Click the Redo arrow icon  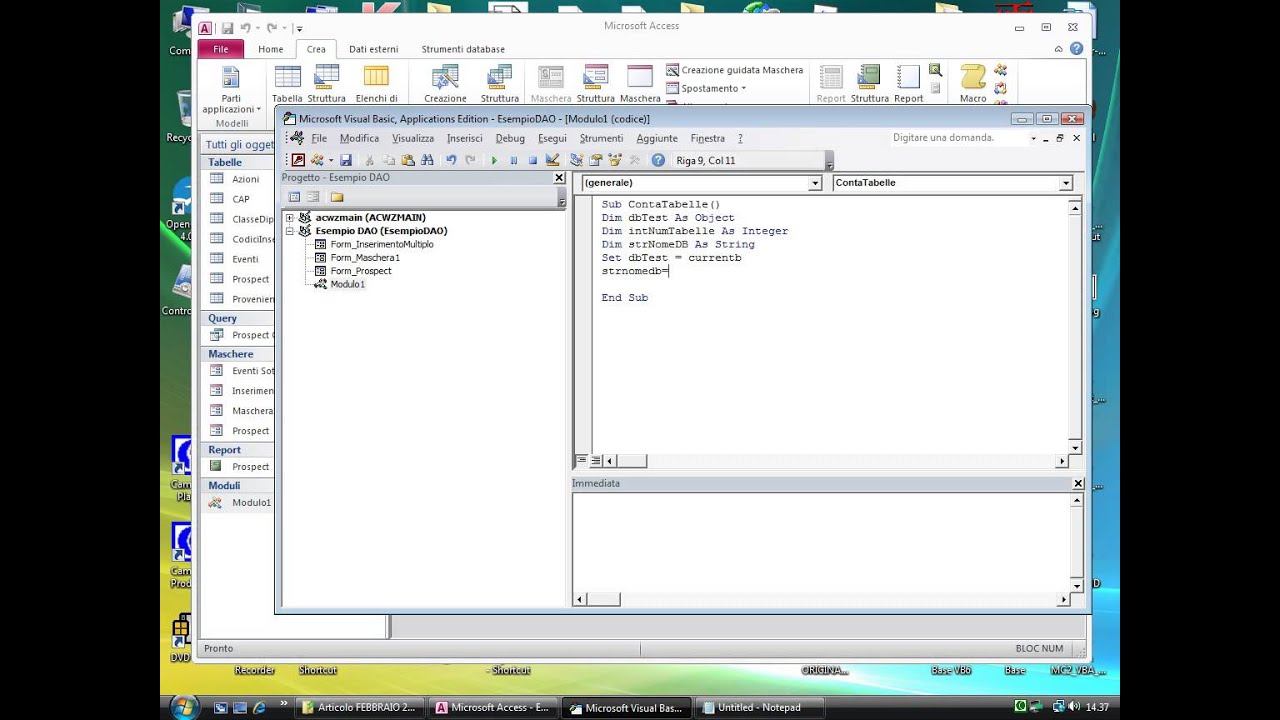click(x=470, y=160)
